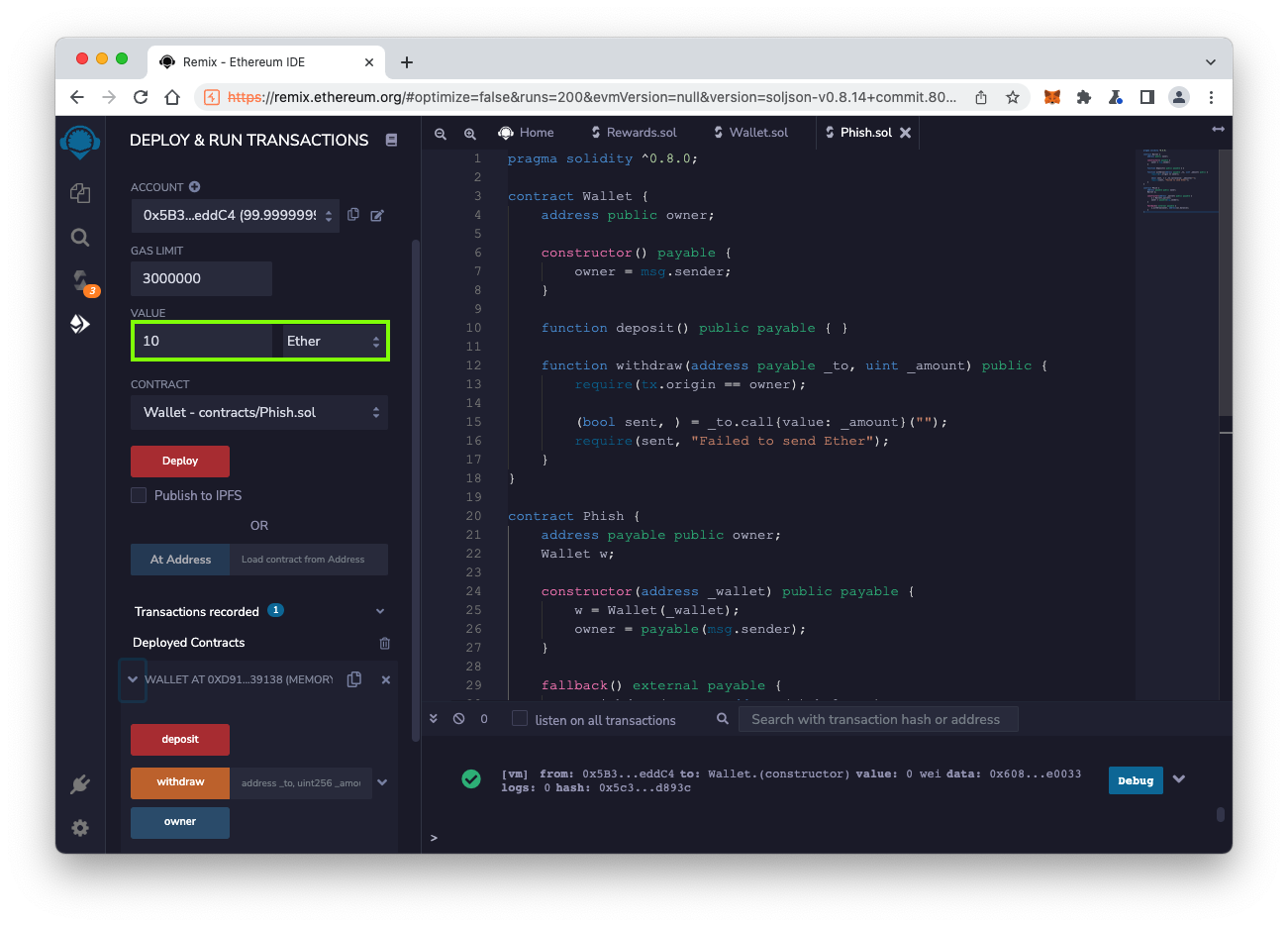The height and width of the screenshot is (927, 1288).
Task: Collapse the terminal with the double chevron
Action: point(433,719)
